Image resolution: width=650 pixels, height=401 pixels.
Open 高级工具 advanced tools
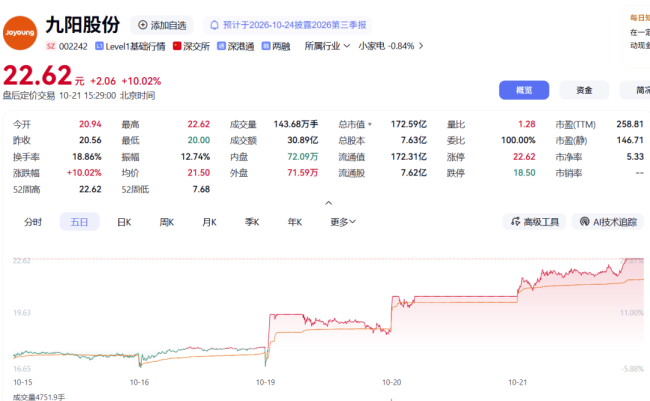tap(534, 222)
